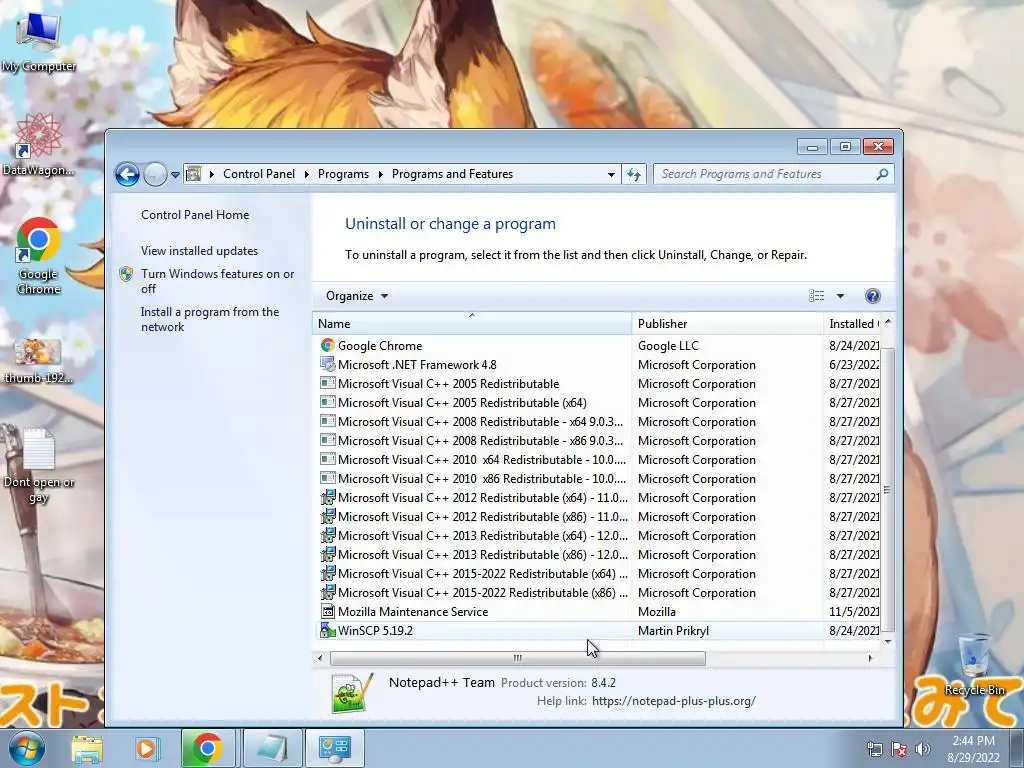Click the Mozilla Maintenance Service icon
Image resolution: width=1024 pixels, height=768 pixels.
tap(328, 611)
